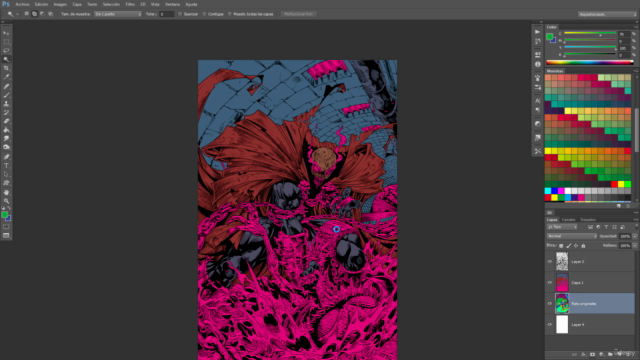
Task: Click the foreground color green swatch in toolbox
Action: [4, 214]
